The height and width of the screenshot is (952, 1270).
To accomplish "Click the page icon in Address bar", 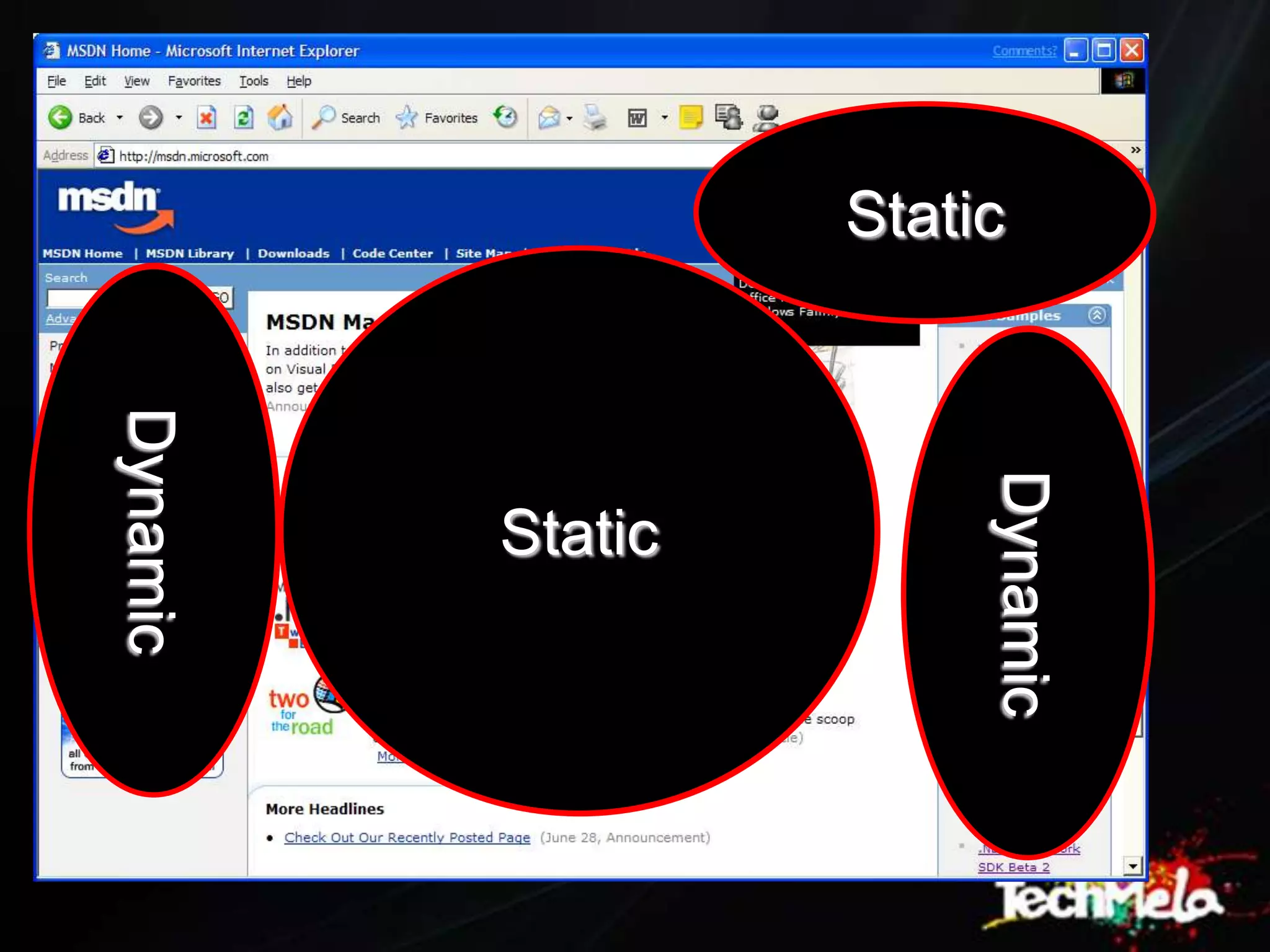I will [106, 155].
